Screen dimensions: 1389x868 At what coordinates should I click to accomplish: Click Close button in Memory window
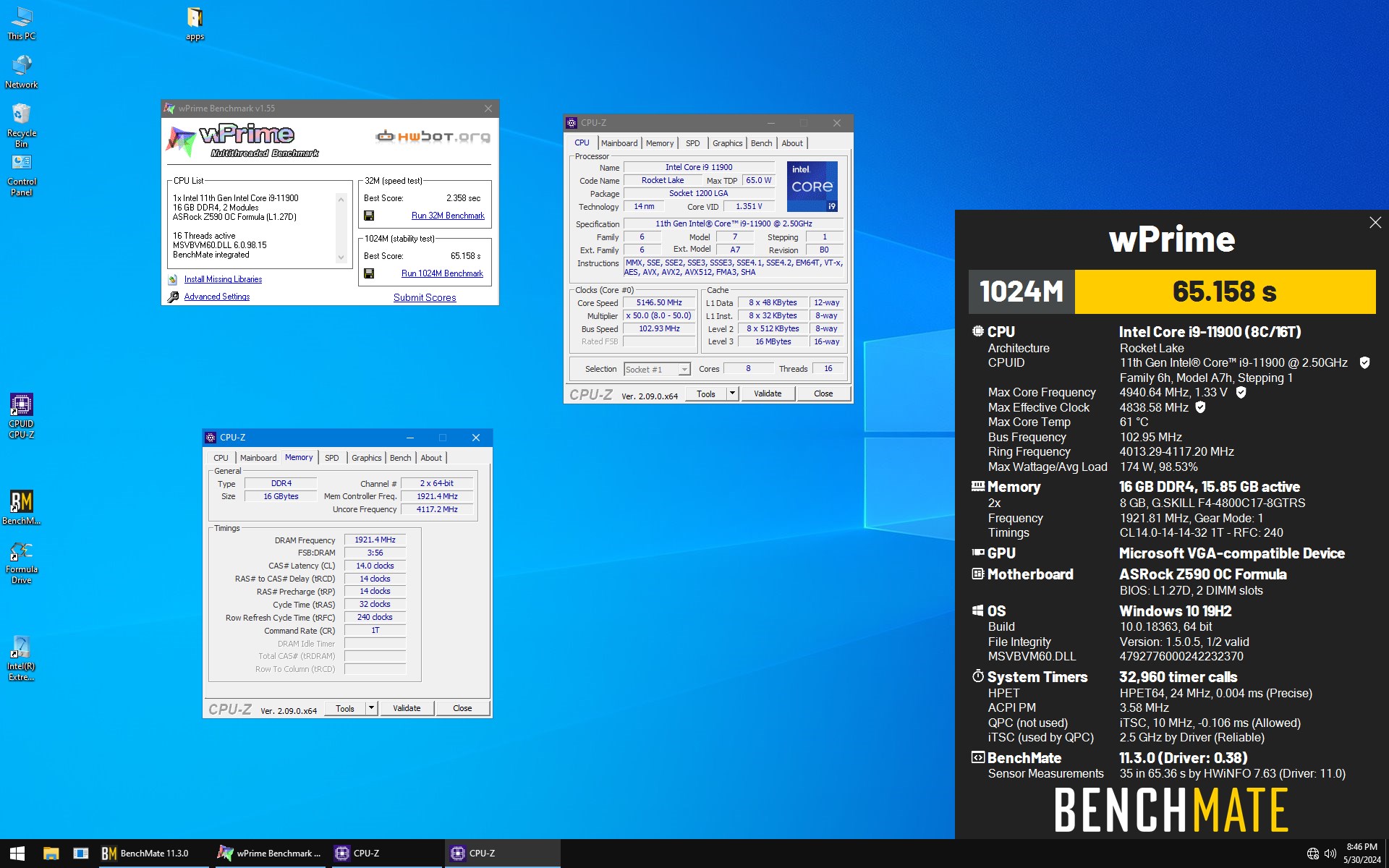462,708
